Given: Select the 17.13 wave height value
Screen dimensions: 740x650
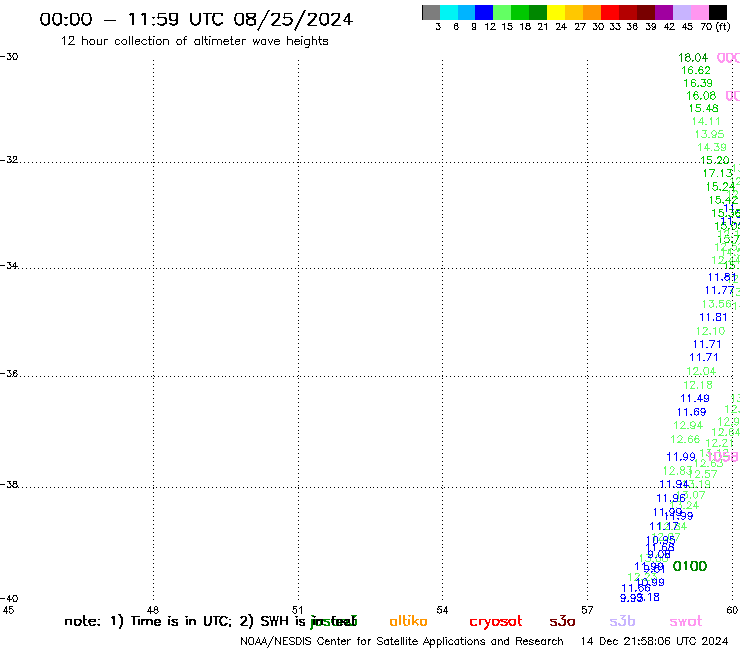Looking at the screenshot, I should click(717, 174).
